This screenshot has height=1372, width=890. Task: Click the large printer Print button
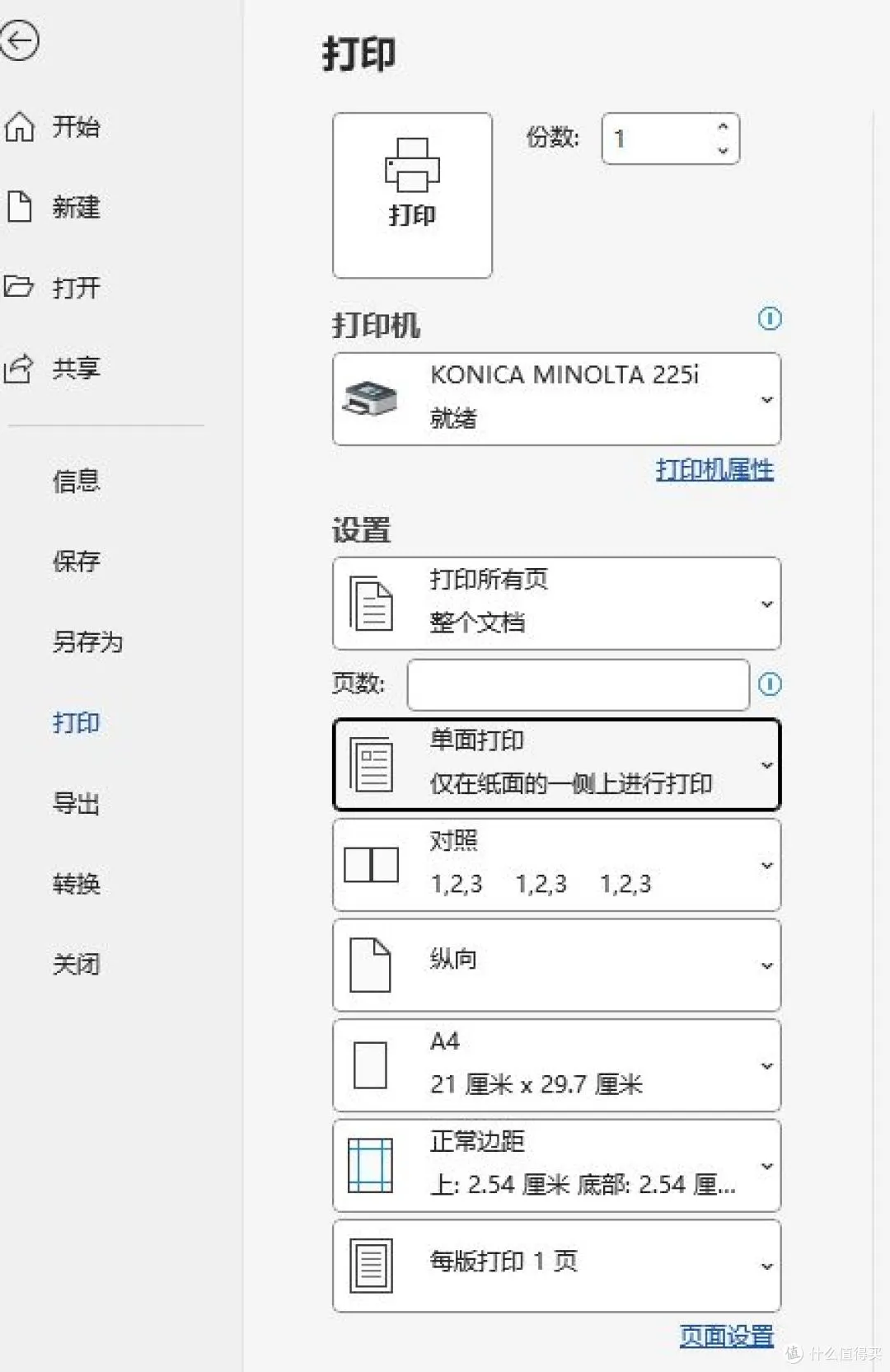pyautogui.click(x=412, y=195)
